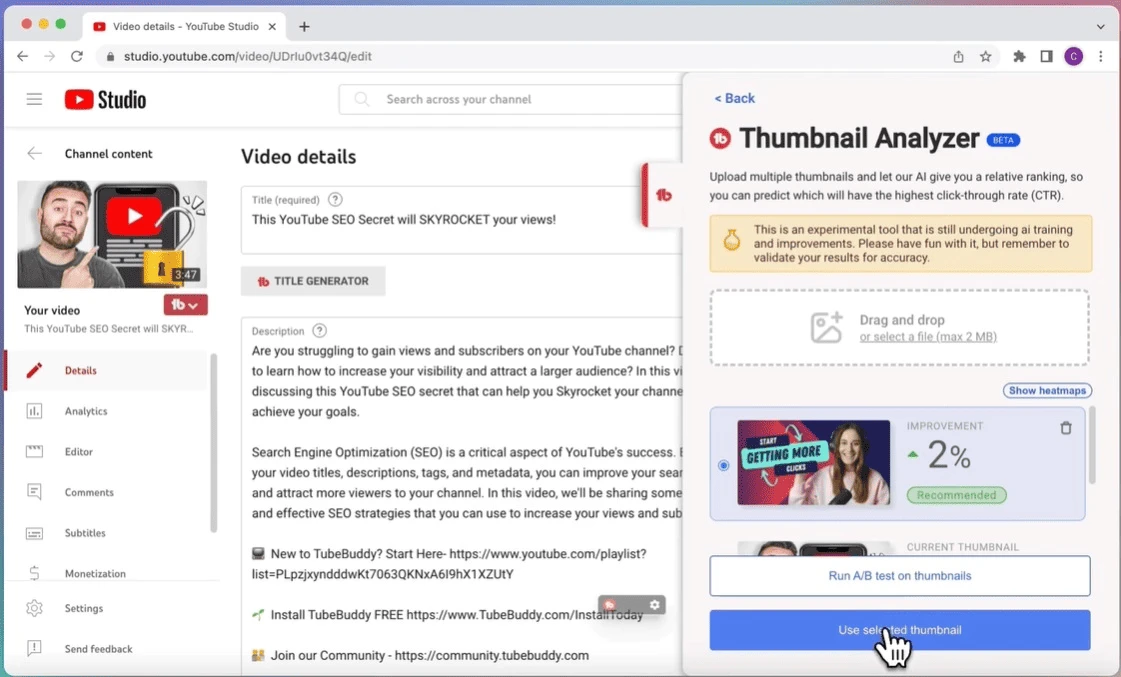The height and width of the screenshot is (677, 1121).
Task: Open Analytics in the sidebar
Action: [86, 411]
